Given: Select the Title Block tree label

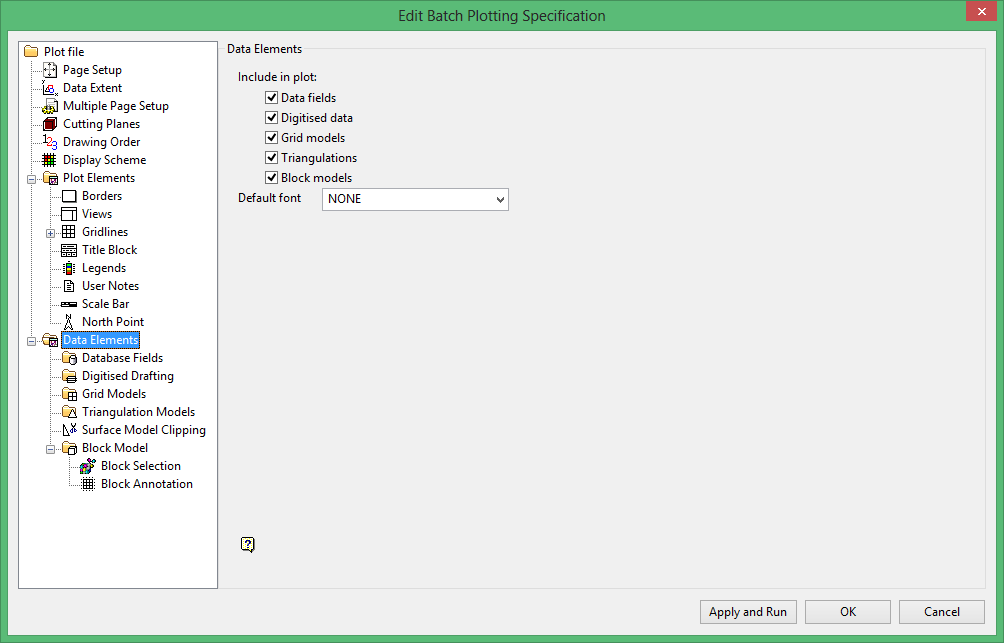Looking at the screenshot, I should 109,250.
